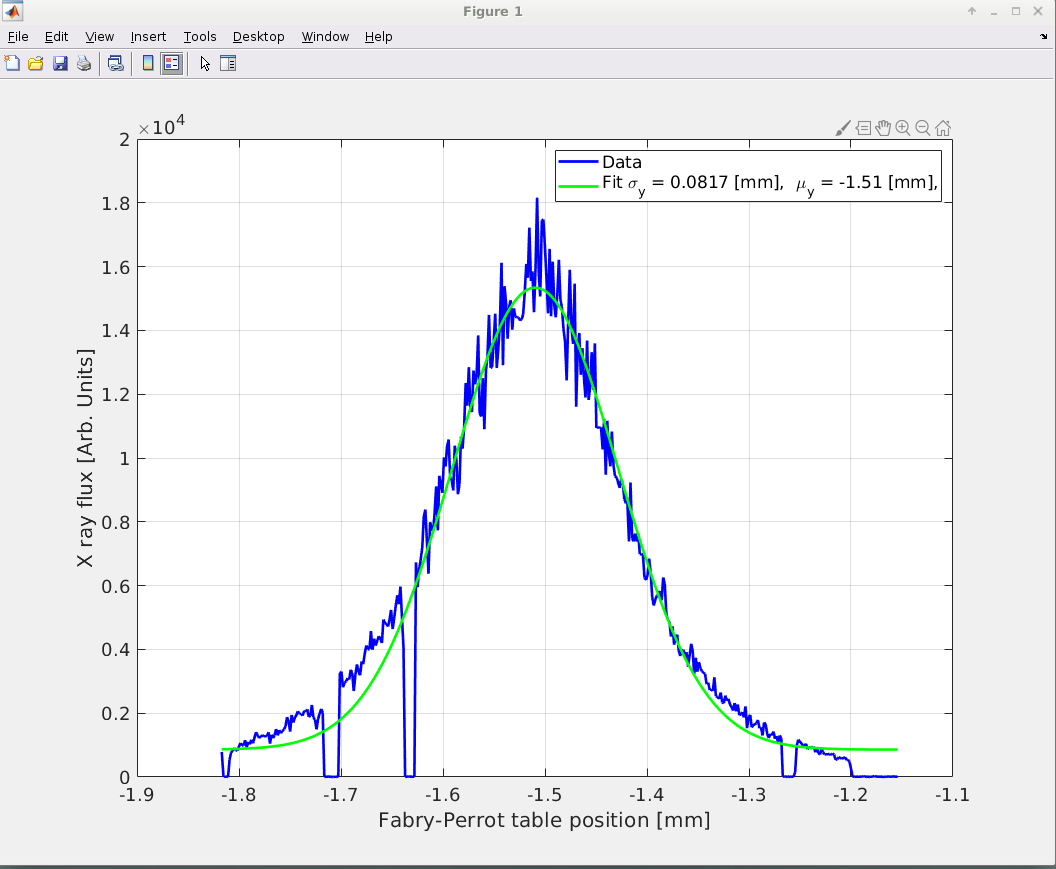Enable the Pan hand tool

[882, 128]
